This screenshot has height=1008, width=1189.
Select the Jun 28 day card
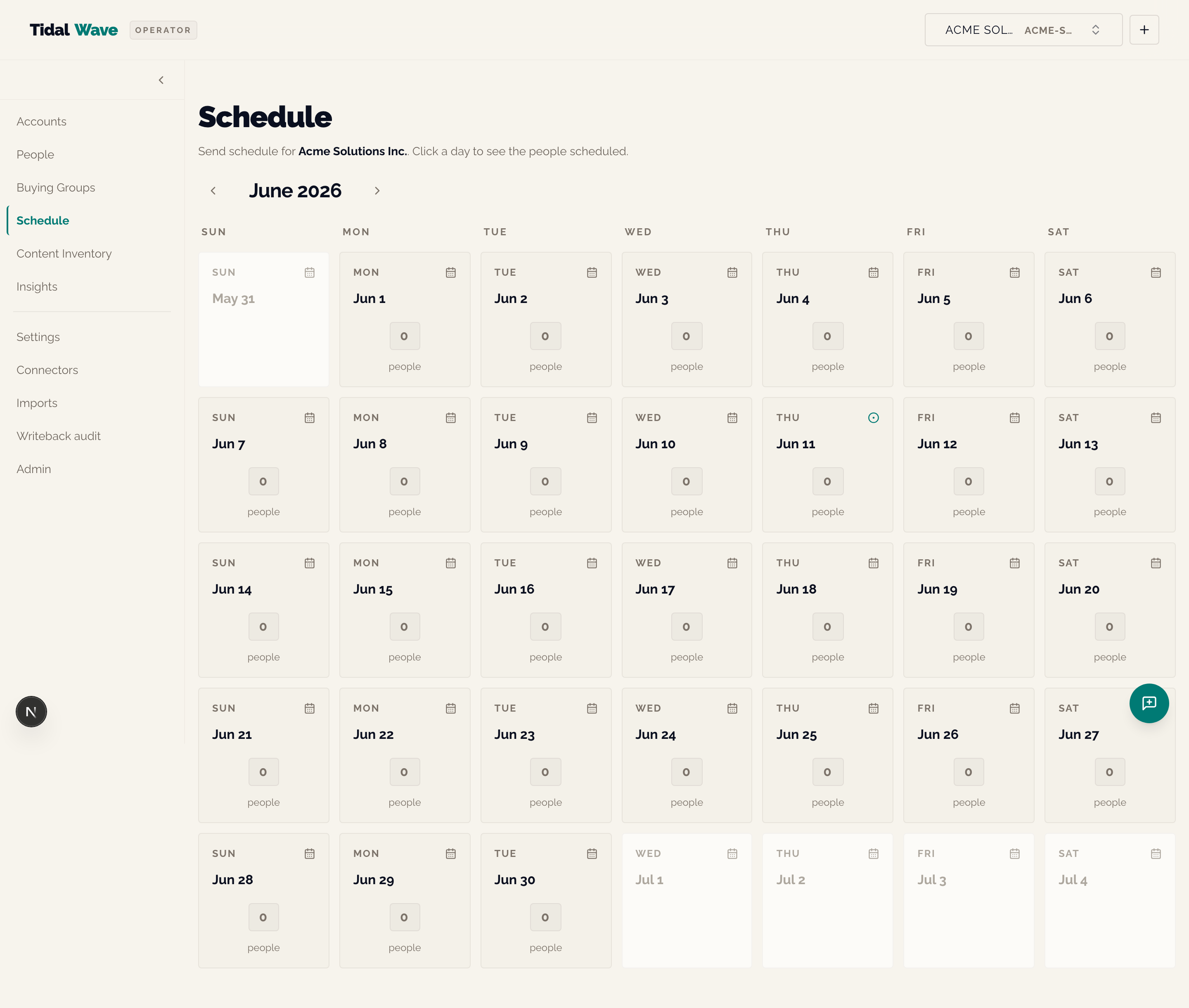tap(263, 900)
